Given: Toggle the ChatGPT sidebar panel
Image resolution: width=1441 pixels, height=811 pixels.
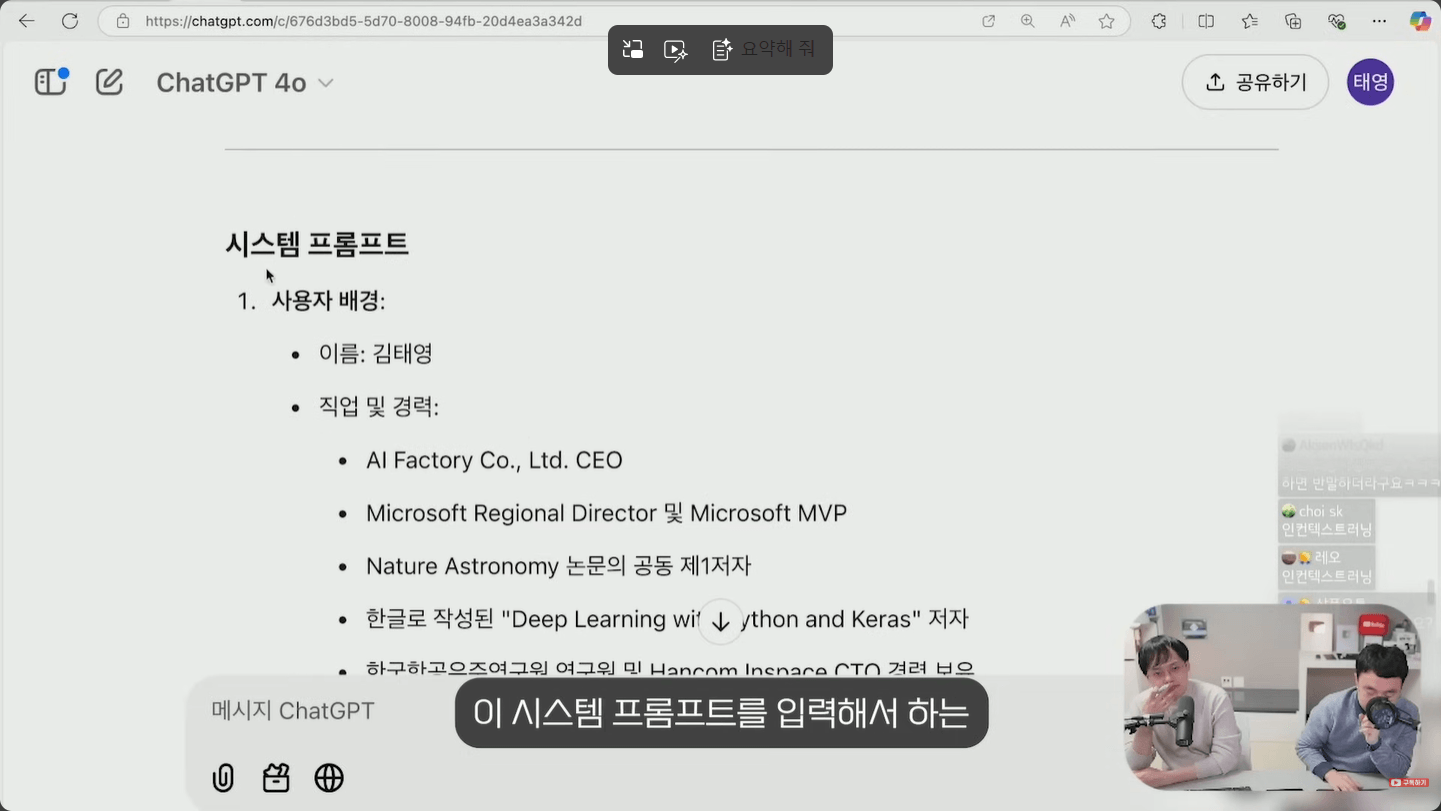Looking at the screenshot, I should coord(51,82).
